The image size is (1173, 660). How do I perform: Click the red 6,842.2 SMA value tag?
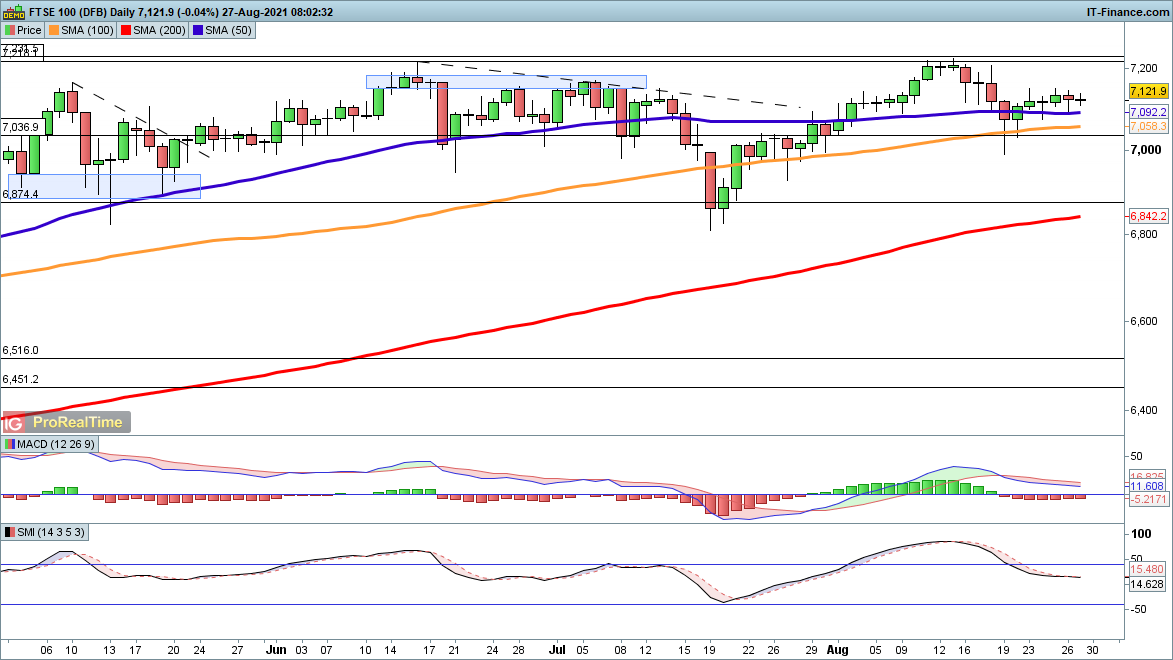(1148, 216)
